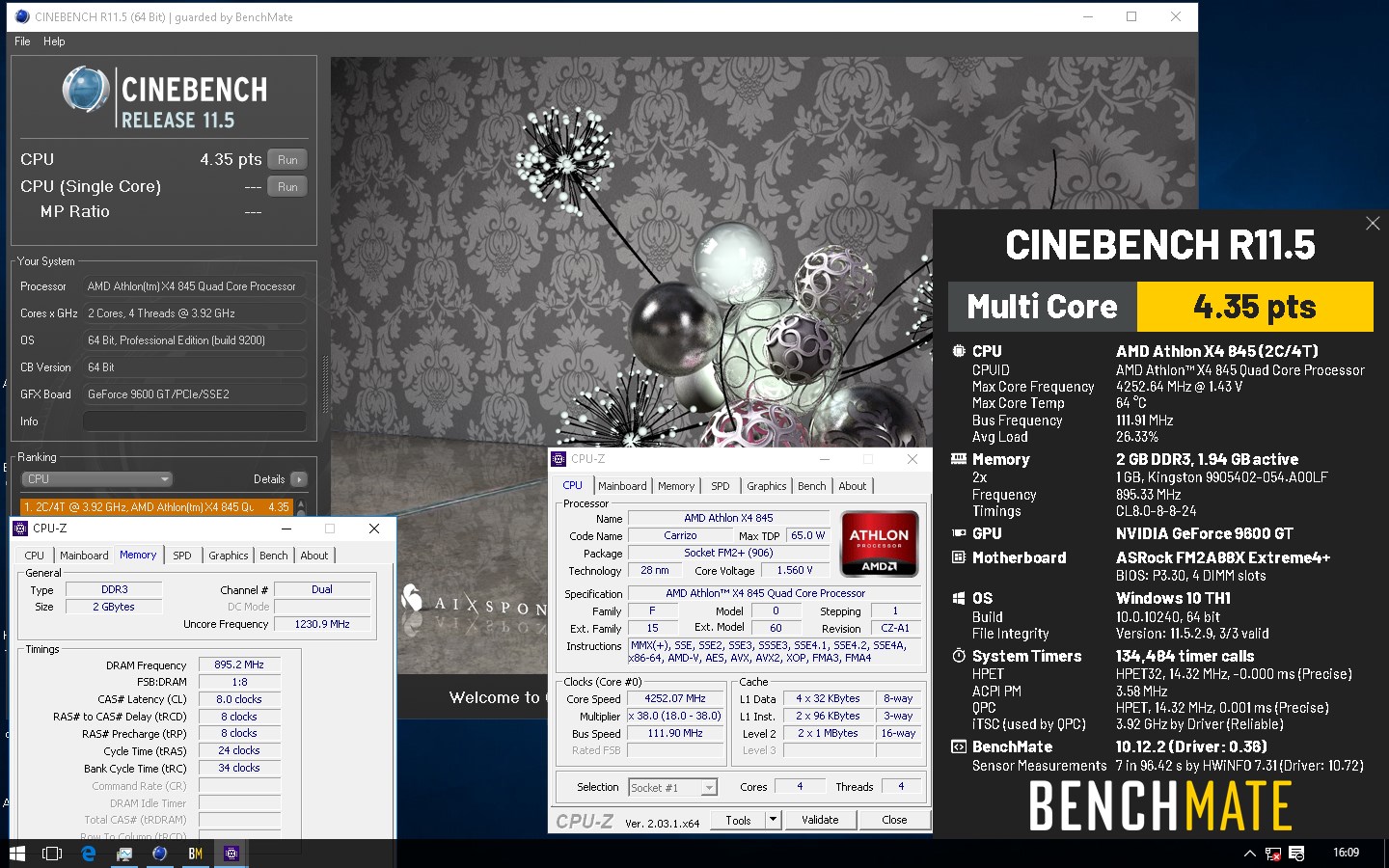Click the GPU icon in BenchMate panel
Image resolution: width=1389 pixels, height=868 pixels.
(x=959, y=533)
